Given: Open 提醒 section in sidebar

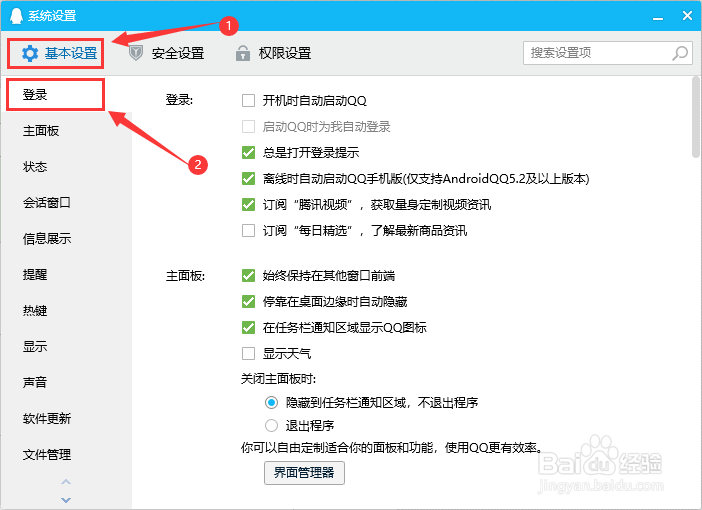Looking at the screenshot, I should (35, 274).
